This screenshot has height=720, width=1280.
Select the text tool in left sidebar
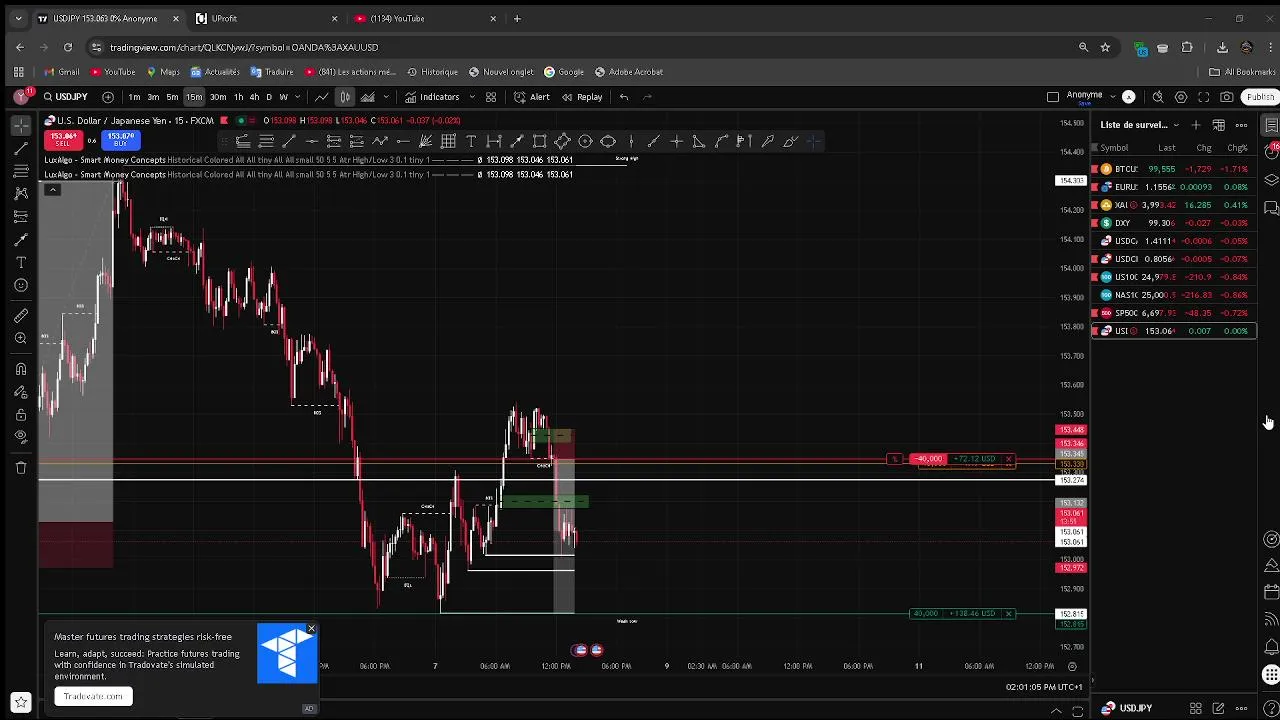coord(21,262)
